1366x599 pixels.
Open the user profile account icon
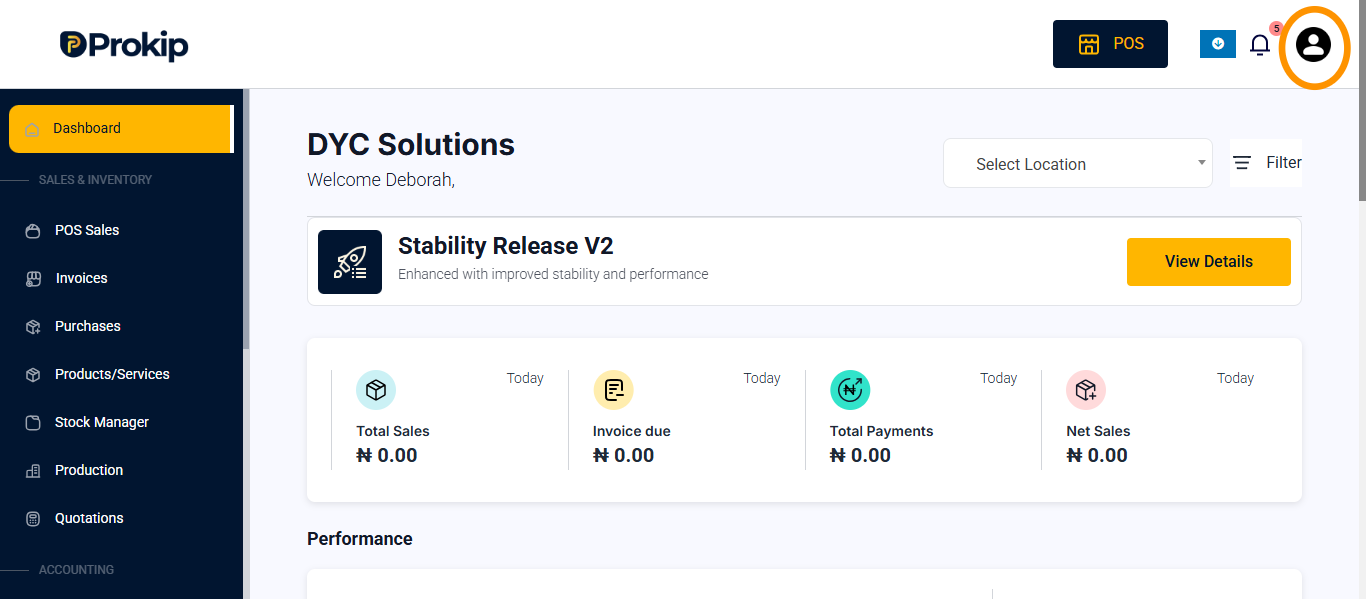click(x=1313, y=45)
